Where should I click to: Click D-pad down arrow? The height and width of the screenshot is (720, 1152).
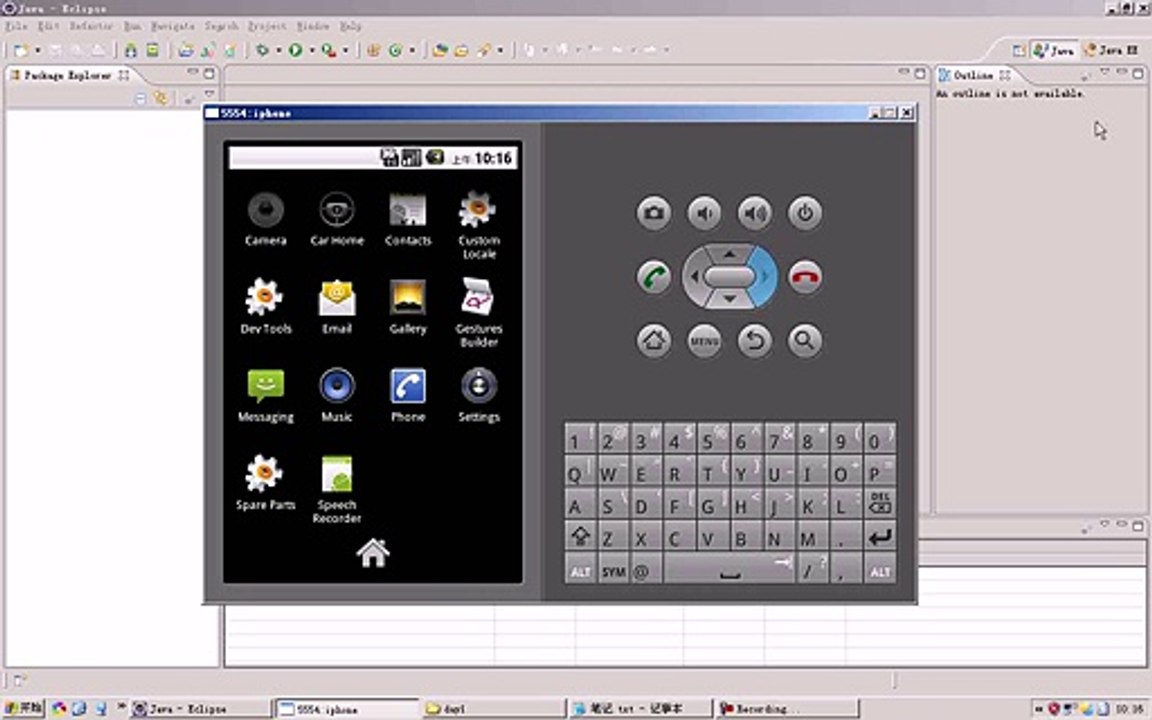point(729,299)
